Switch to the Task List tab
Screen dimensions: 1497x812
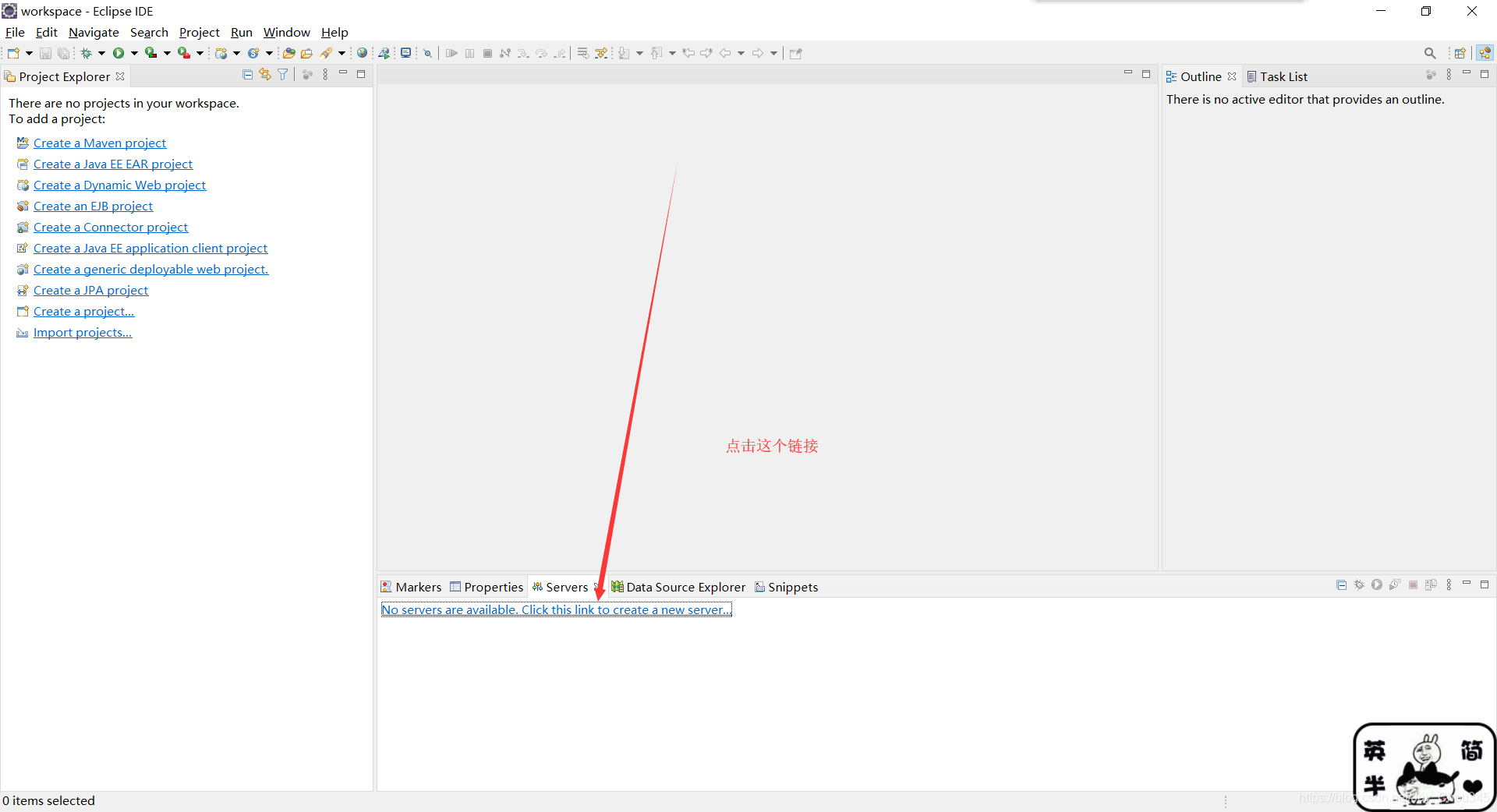(1277, 76)
